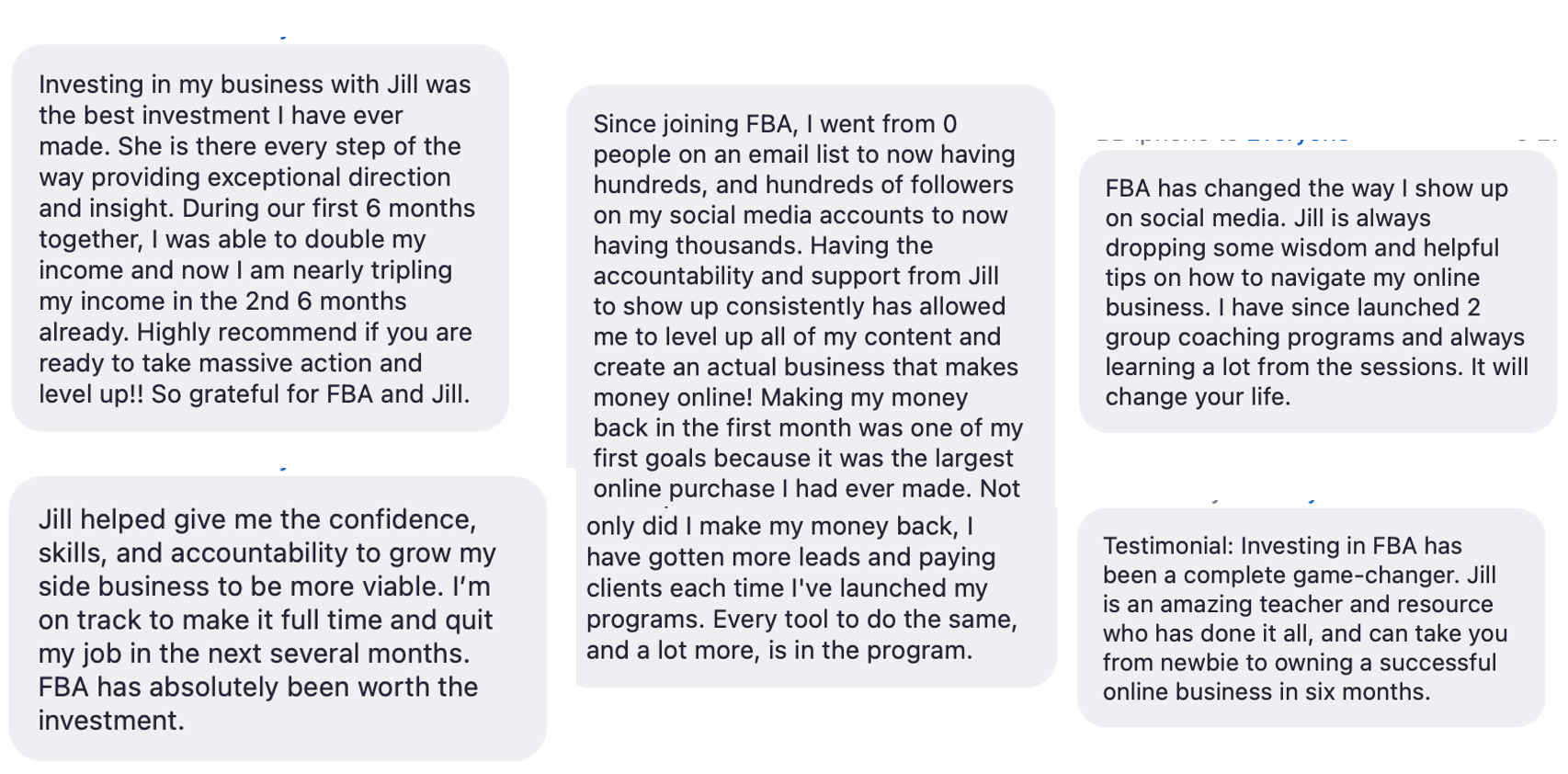1568x774 pixels.
Task: Click the cropped blue 'Everyone' recipient link
Action: [x=1297, y=139]
